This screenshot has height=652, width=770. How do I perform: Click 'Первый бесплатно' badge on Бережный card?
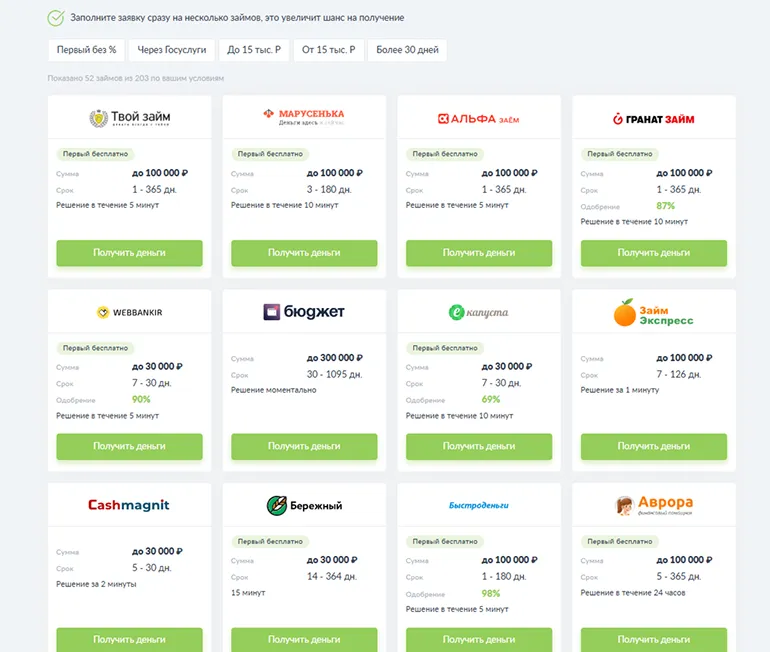point(270,541)
